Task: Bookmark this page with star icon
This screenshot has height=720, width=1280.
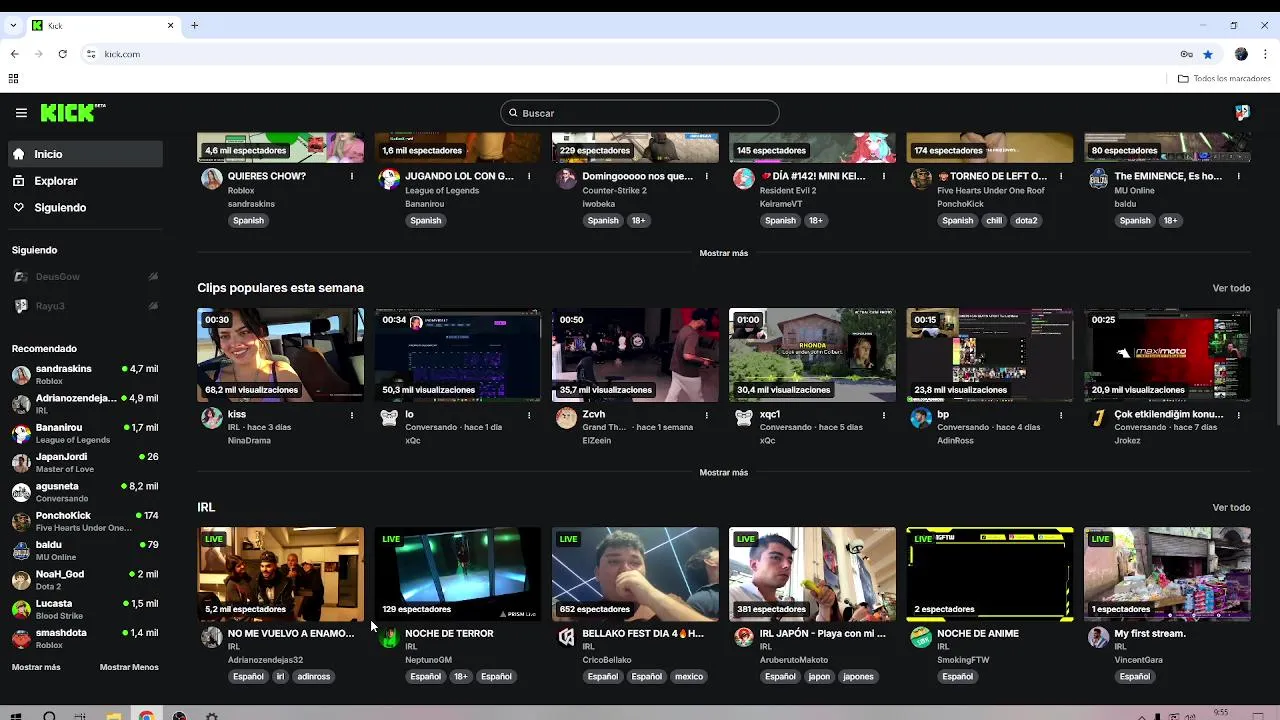Action: pyautogui.click(x=1208, y=54)
